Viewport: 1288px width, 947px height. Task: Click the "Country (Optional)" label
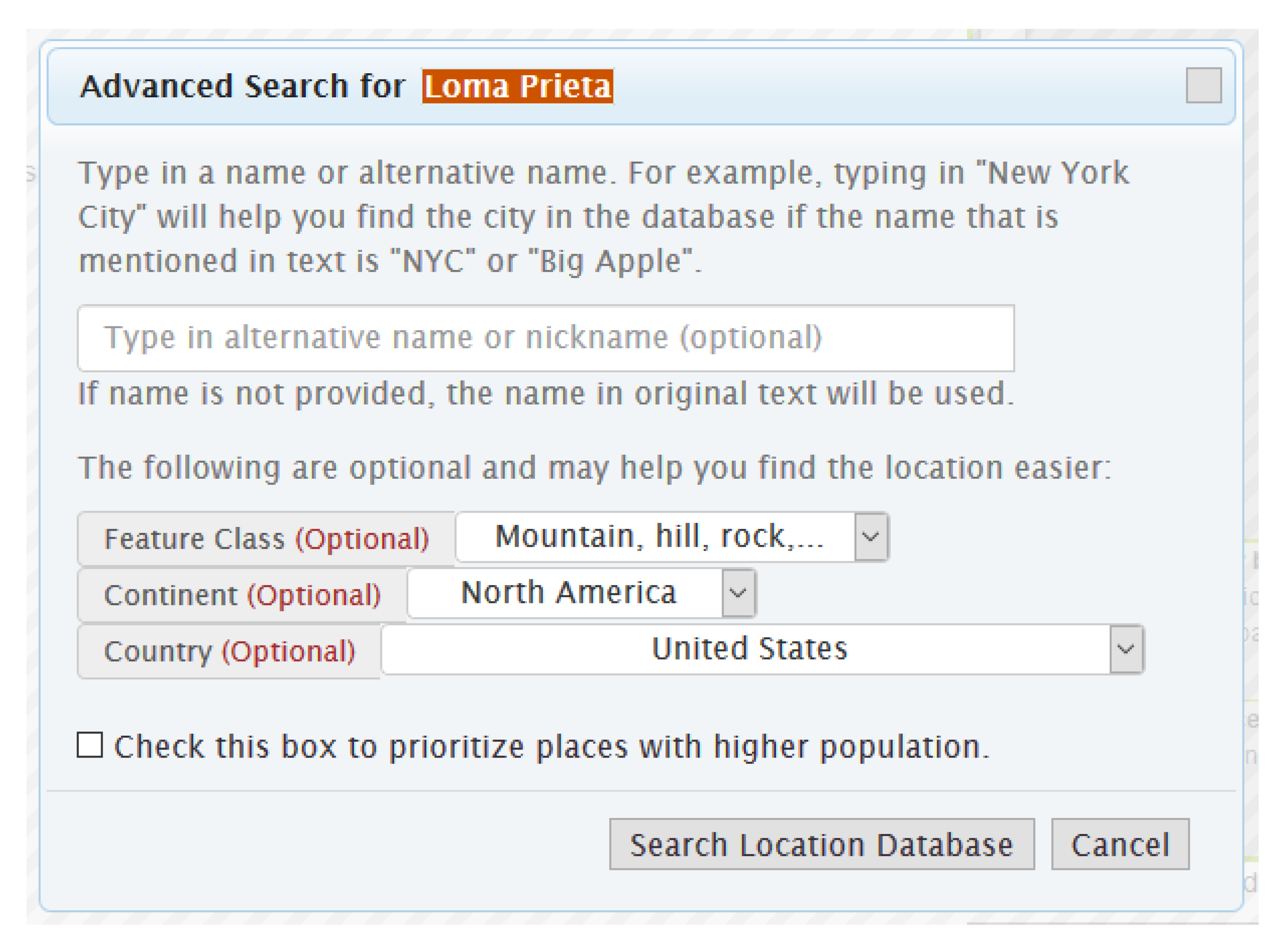tap(229, 651)
